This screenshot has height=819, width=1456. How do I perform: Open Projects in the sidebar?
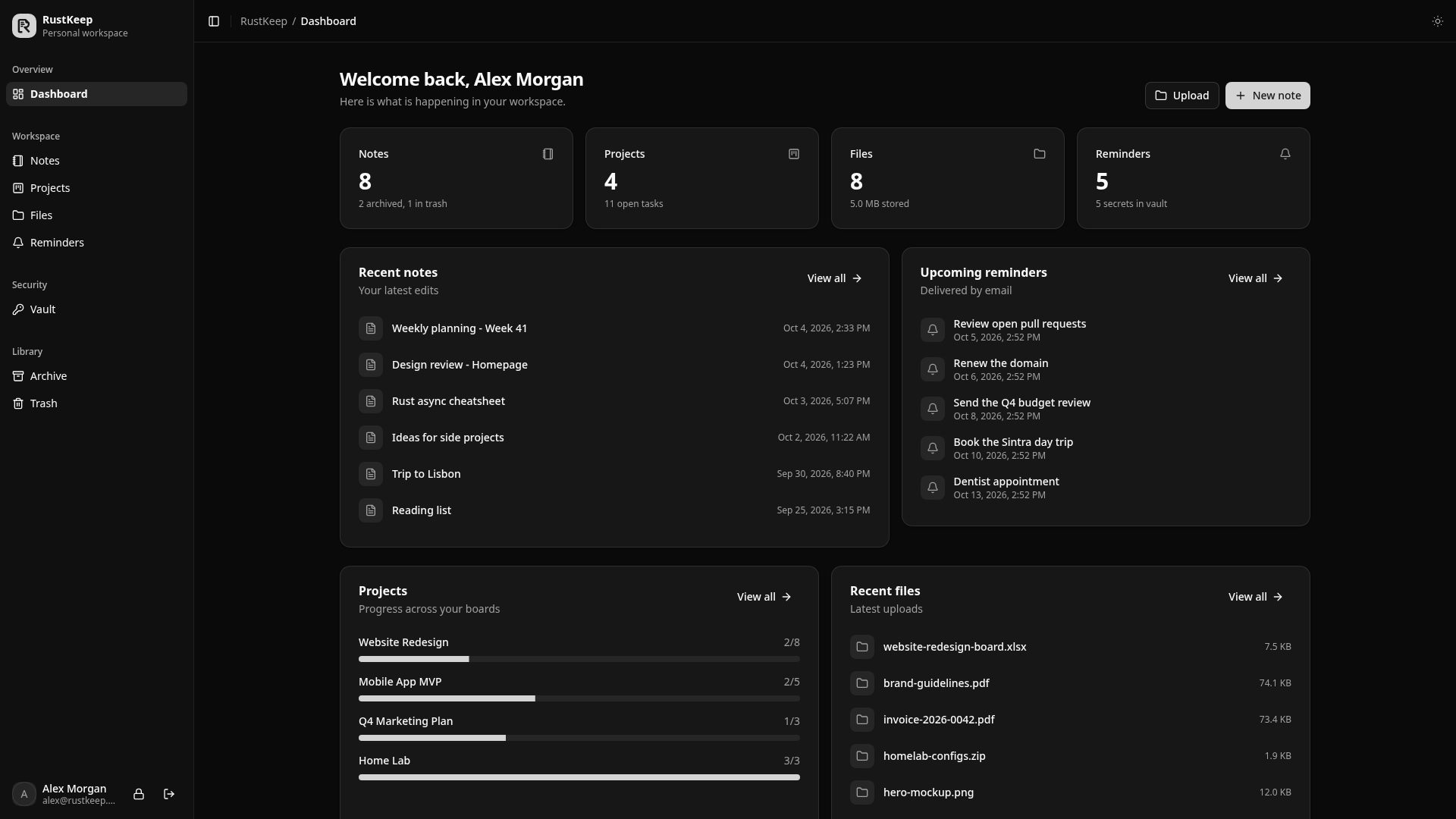(96, 188)
